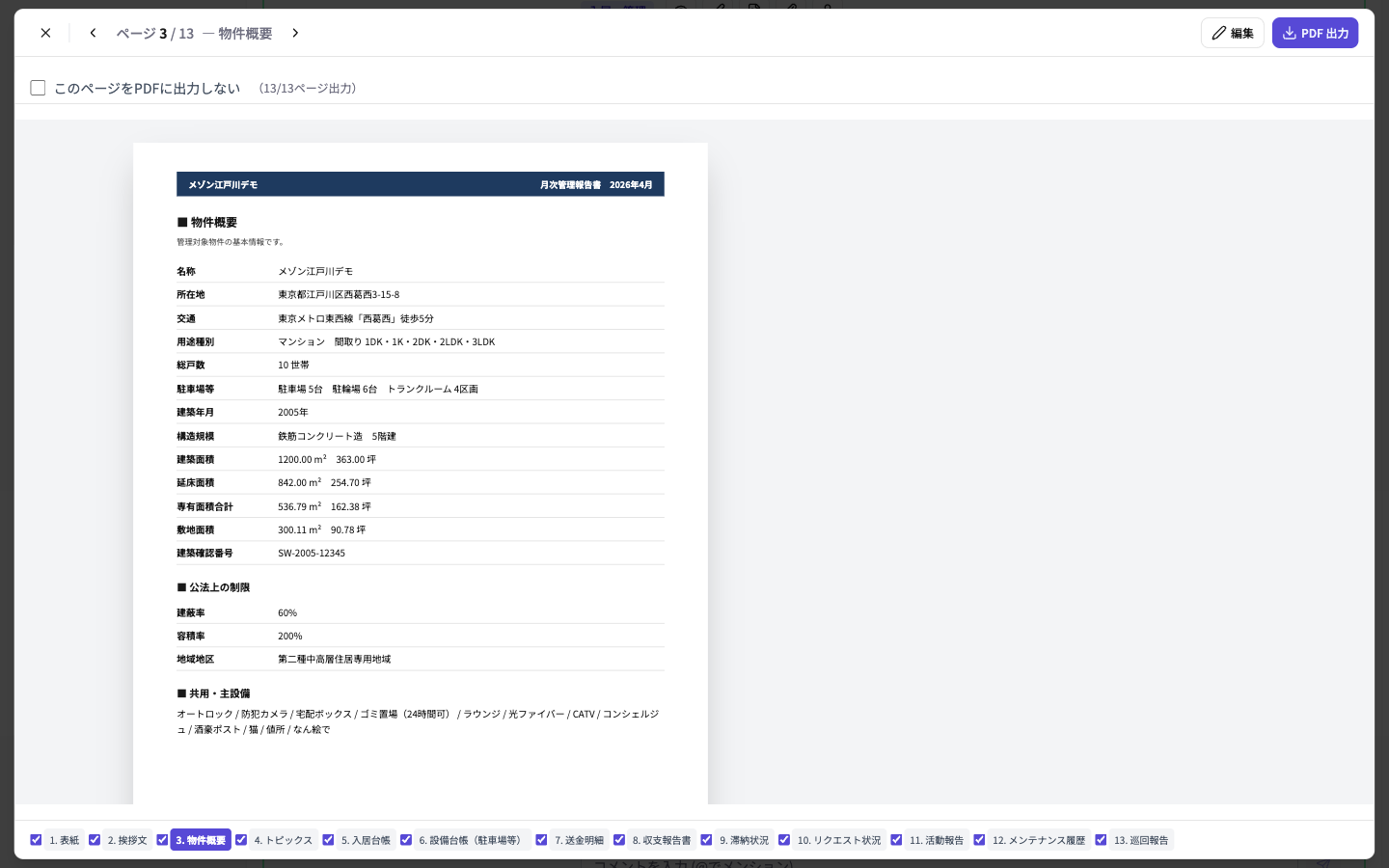Uncheck the 13. 巡回報告 checkbox
This screenshot has height=868, width=1389.
pyautogui.click(x=1101, y=840)
